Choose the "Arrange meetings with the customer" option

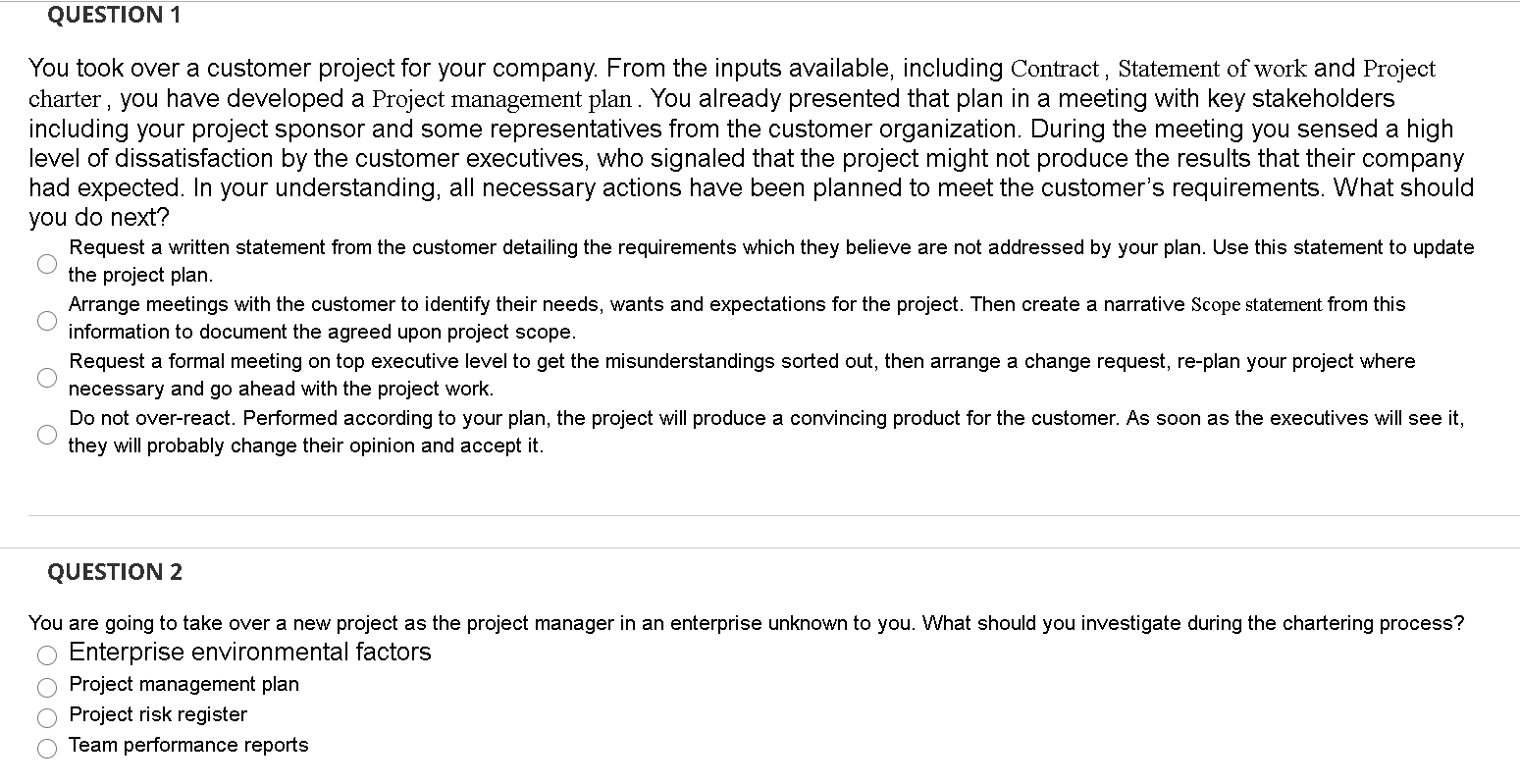pos(46,320)
